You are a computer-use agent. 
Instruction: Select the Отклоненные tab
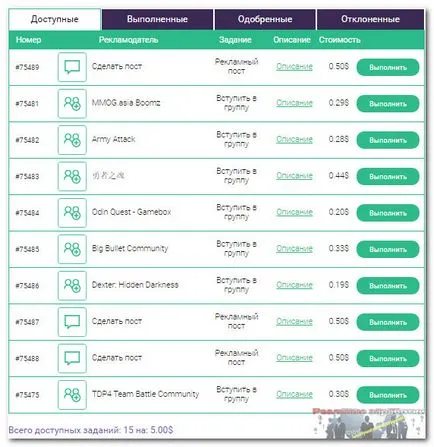coord(370,19)
